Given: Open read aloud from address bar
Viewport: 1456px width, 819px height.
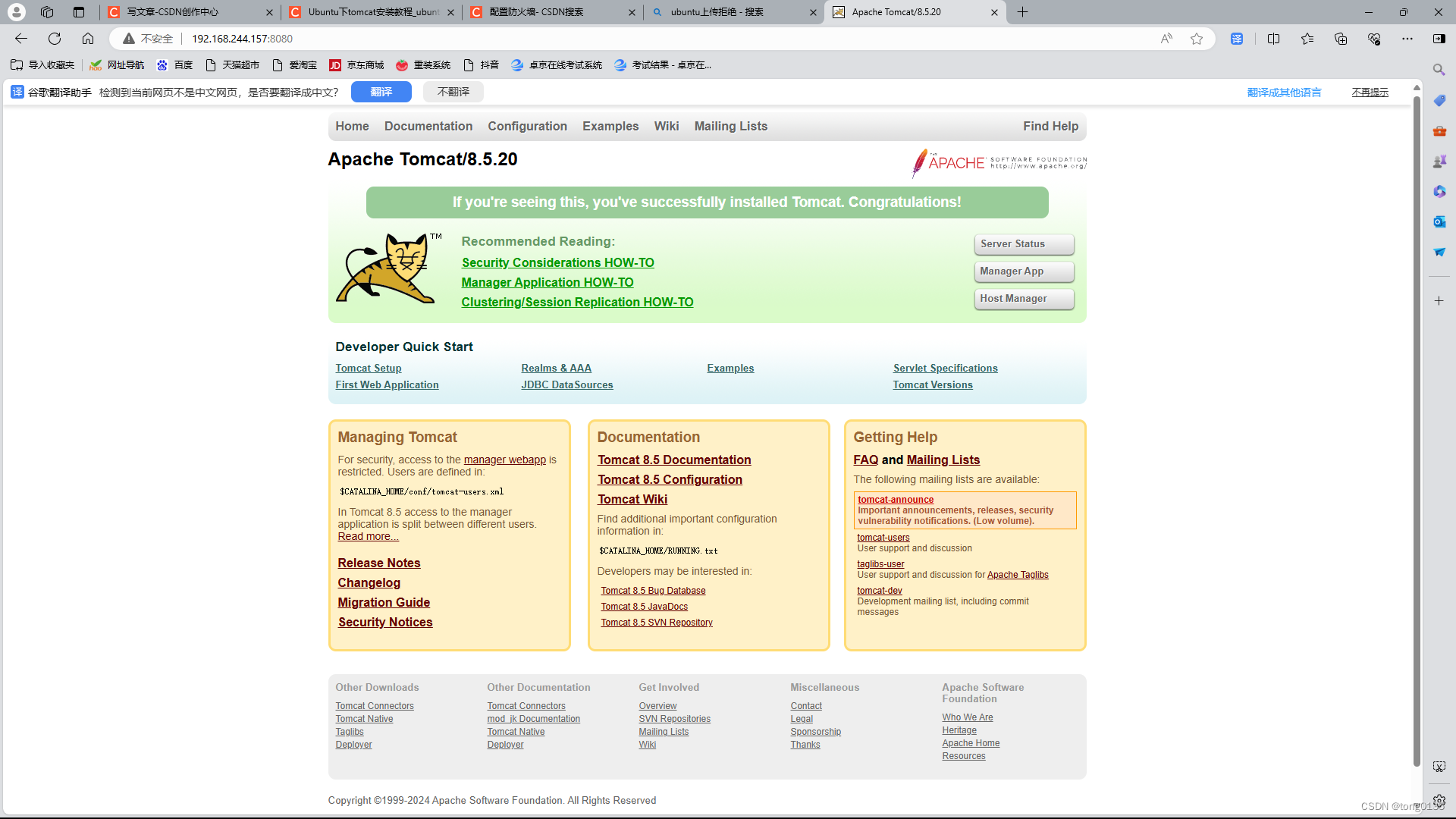Looking at the screenshot, I should coord(1166,39).
